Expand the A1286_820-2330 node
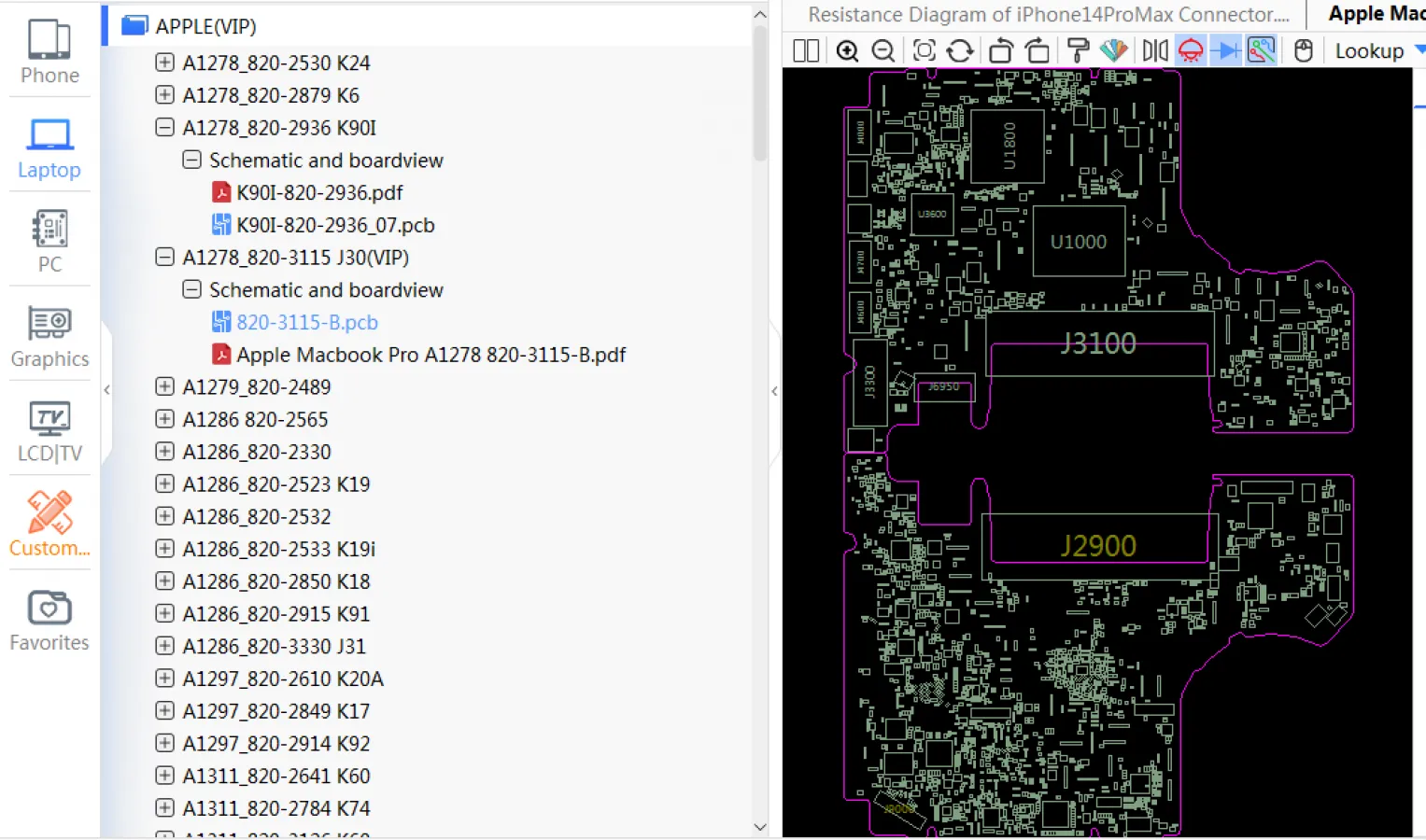The image size is (1426, 840). point(164,452)
